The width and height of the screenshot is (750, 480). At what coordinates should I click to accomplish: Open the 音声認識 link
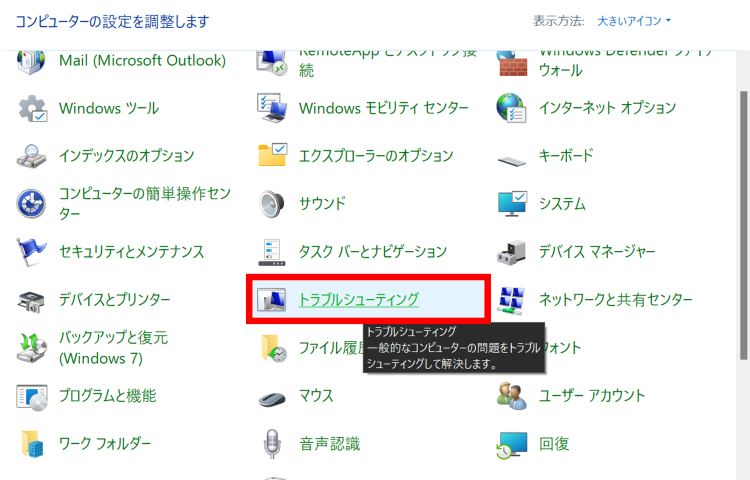pyautogui.click(x=330, y=444)
